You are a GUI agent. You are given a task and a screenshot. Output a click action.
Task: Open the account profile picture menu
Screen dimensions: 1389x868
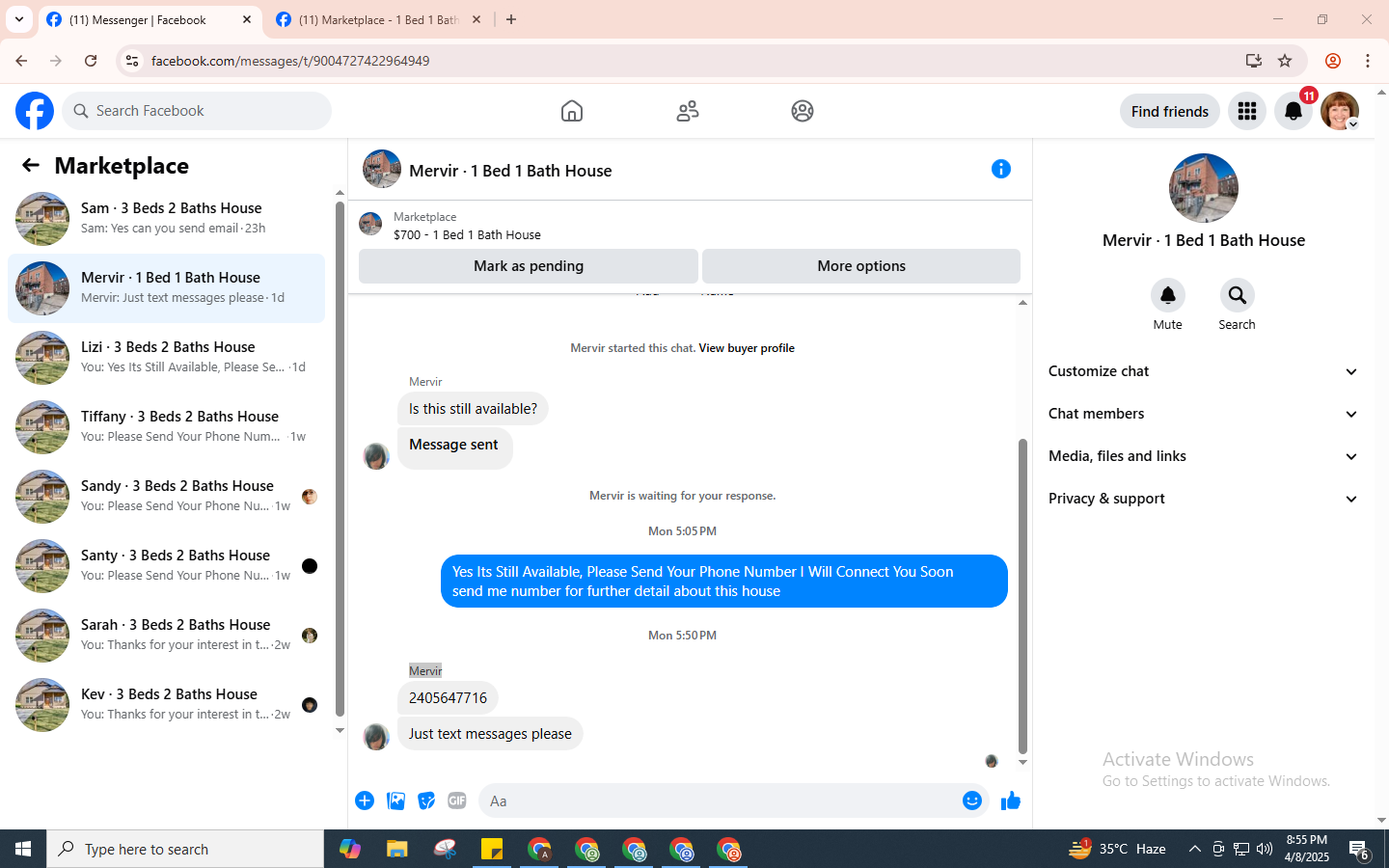tap(1340, 111)
